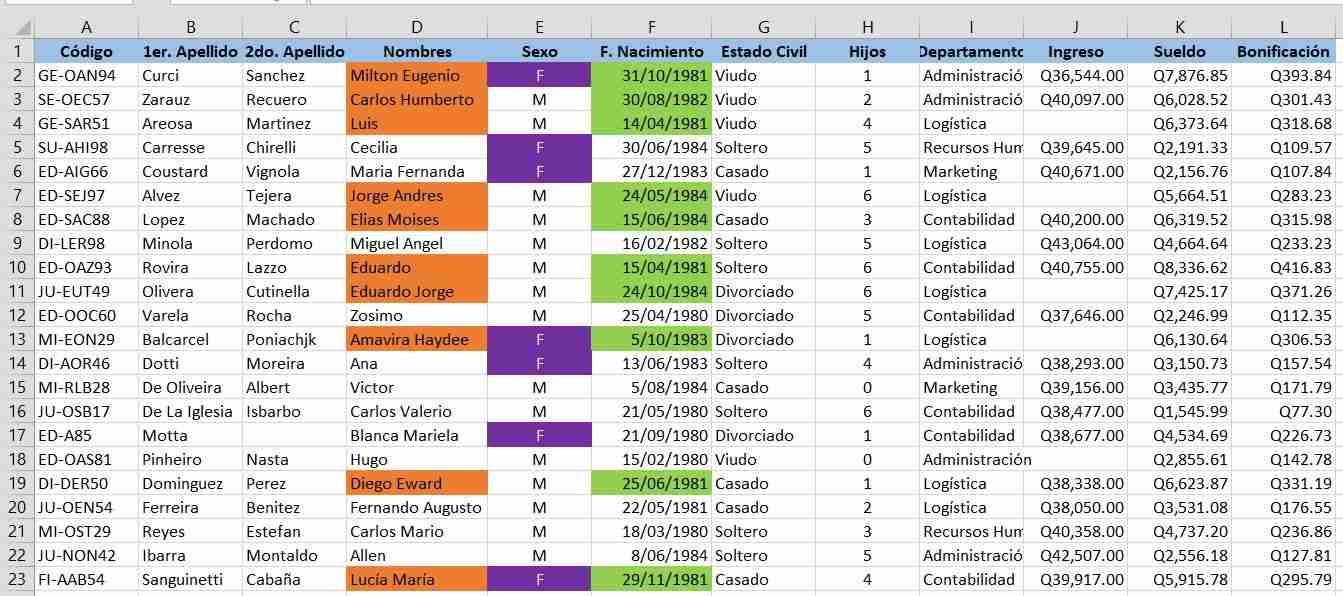Screen dimensions: 1343x596
Task: Select column H header Hijos column
Action: click(867, 27)
